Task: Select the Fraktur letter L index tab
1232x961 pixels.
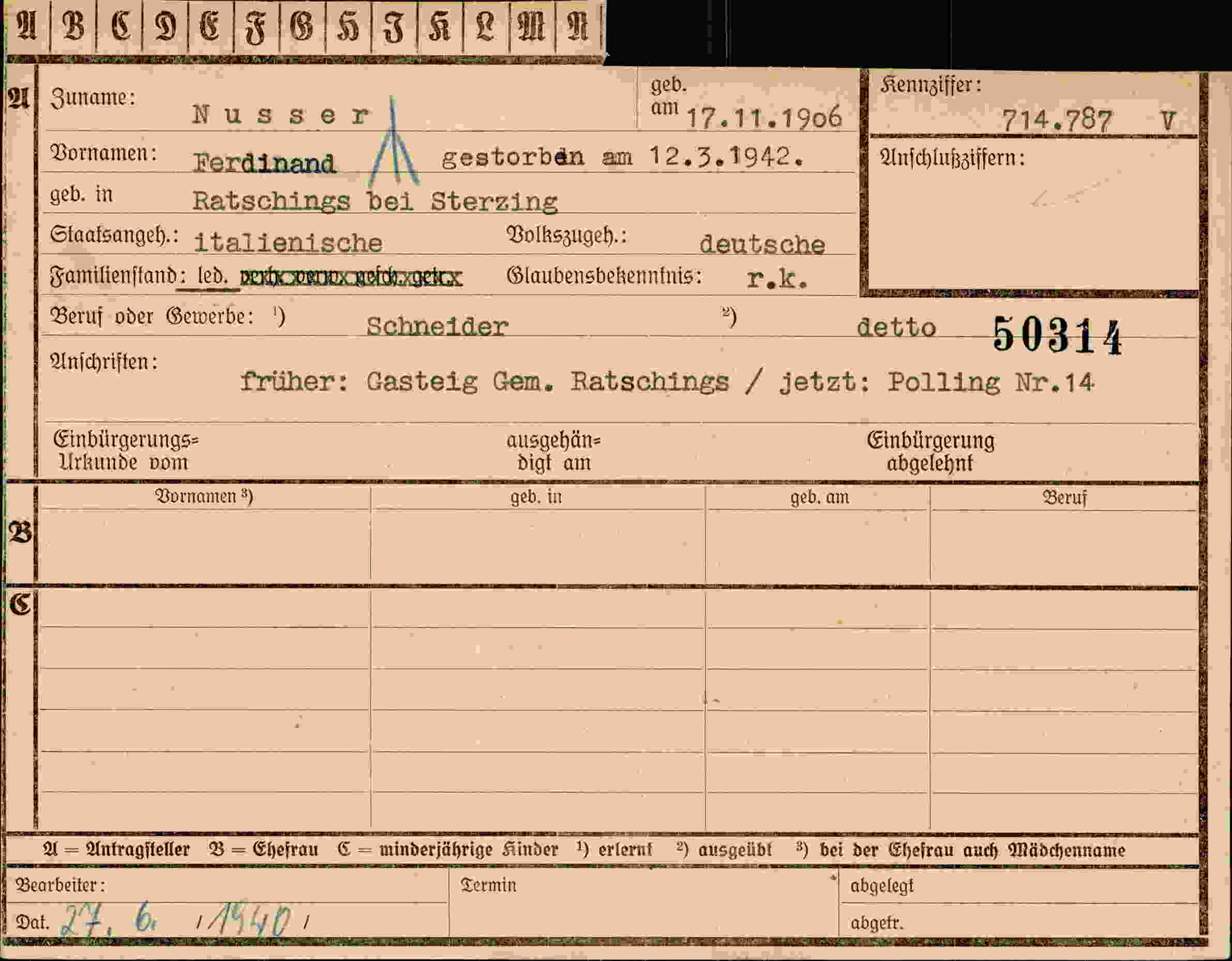Action: 486,26
